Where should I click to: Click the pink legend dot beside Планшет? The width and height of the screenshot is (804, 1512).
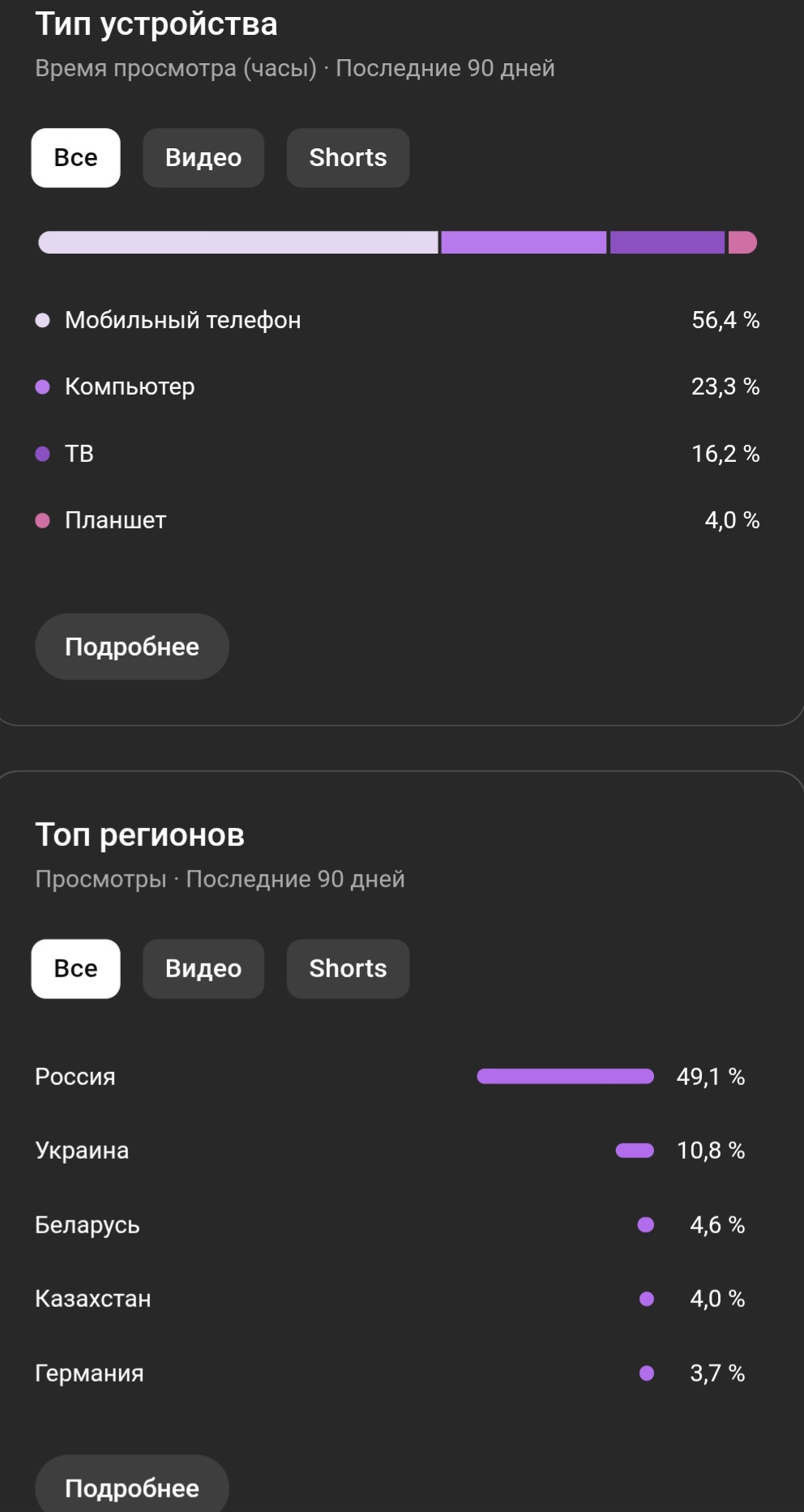coord(43,520)
